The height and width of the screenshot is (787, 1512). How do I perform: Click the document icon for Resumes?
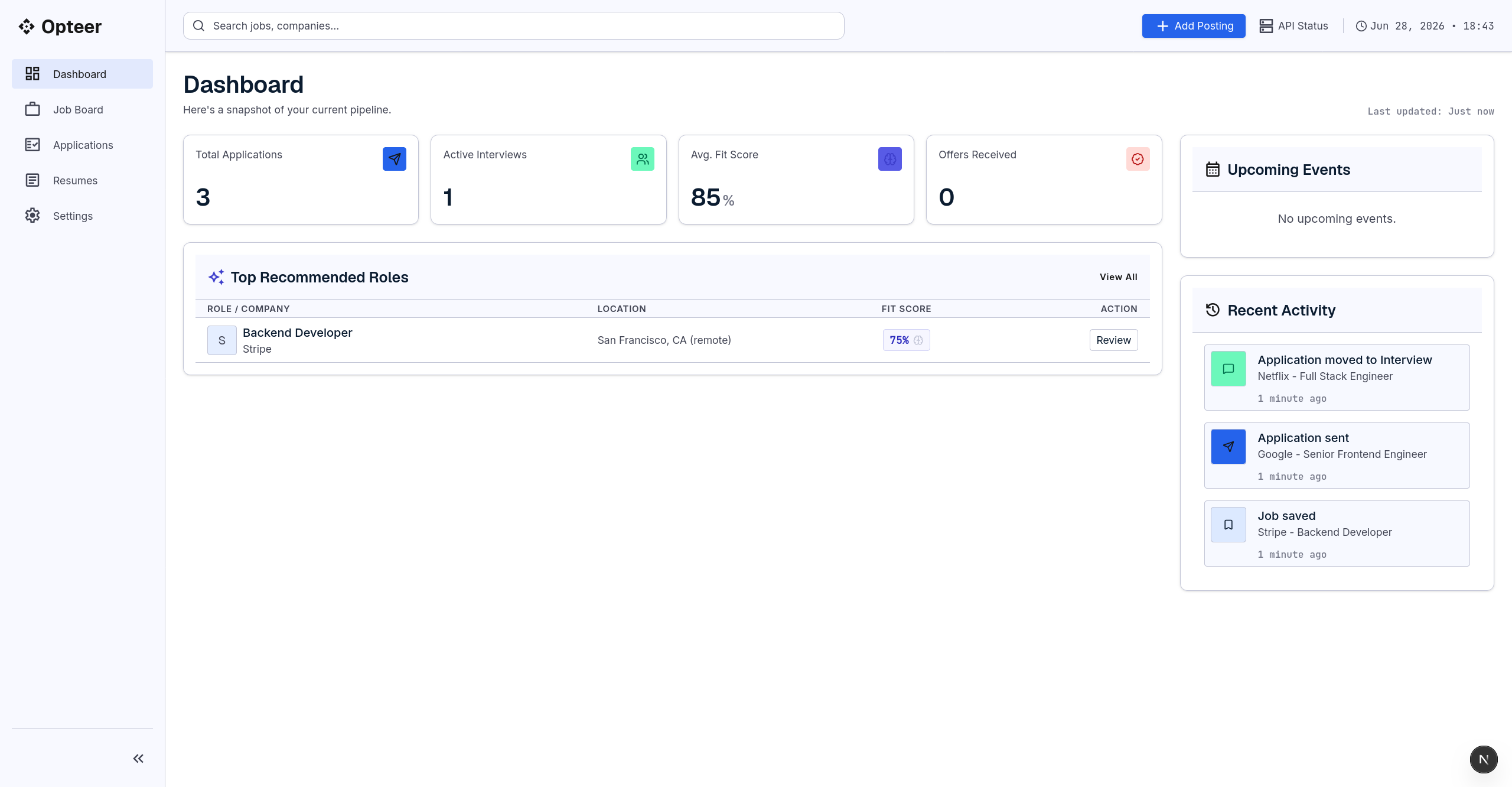click(x=32, y=180)
